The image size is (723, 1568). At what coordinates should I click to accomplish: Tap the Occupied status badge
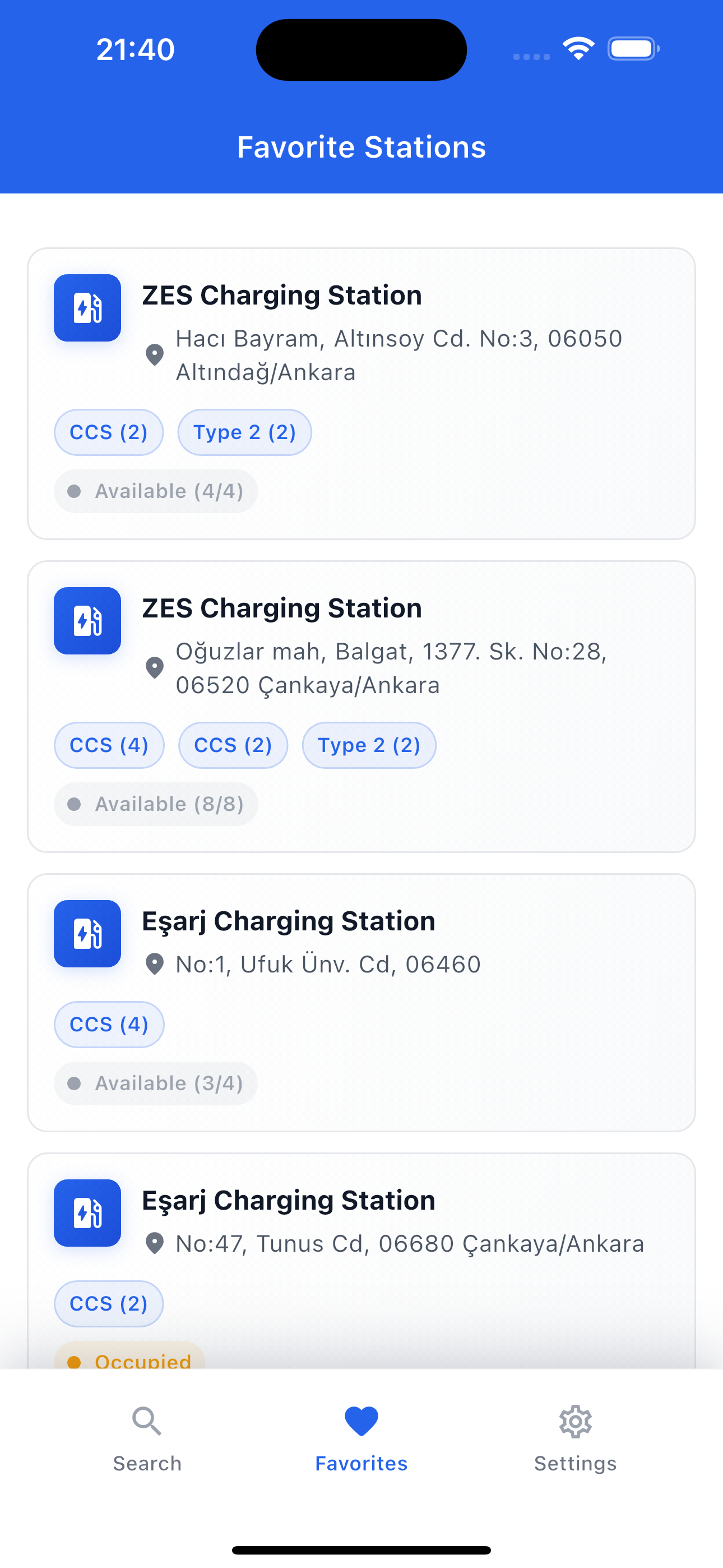coord(130,1359)
